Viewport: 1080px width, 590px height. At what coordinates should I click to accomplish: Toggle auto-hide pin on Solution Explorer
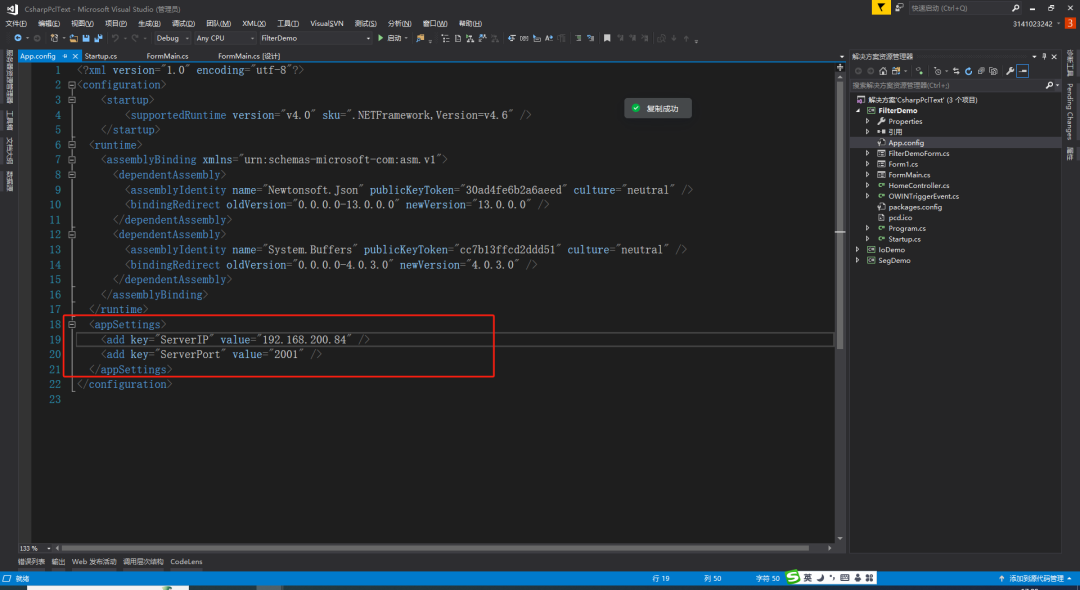click(1045, 57)
